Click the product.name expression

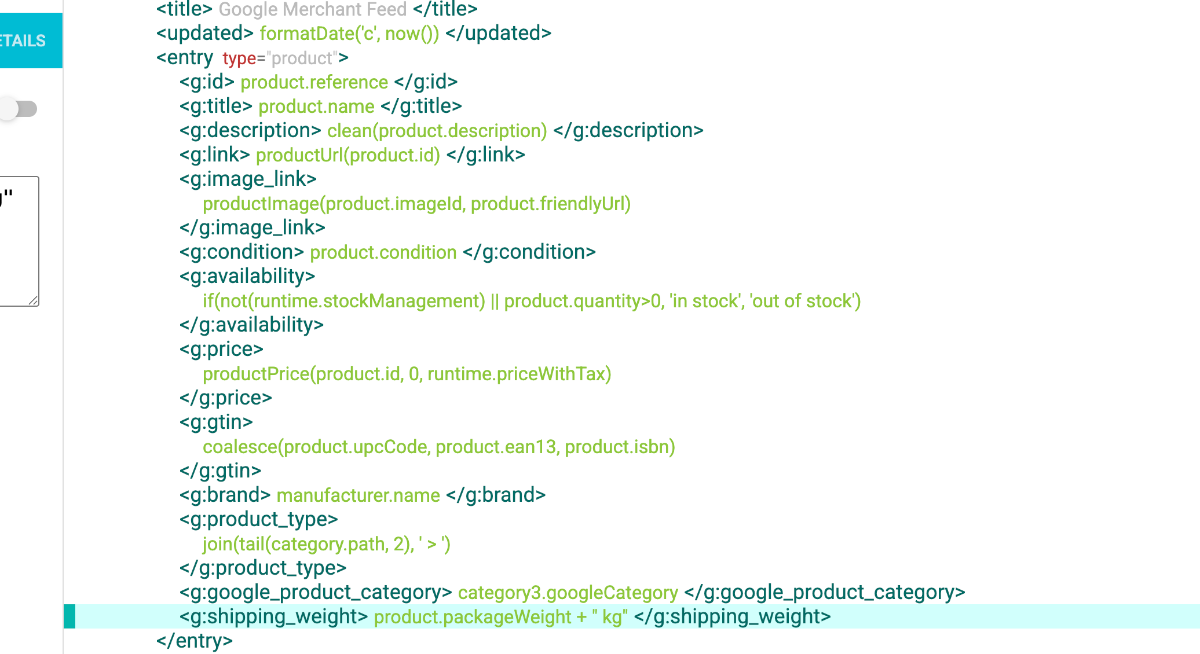coord(316,106)
